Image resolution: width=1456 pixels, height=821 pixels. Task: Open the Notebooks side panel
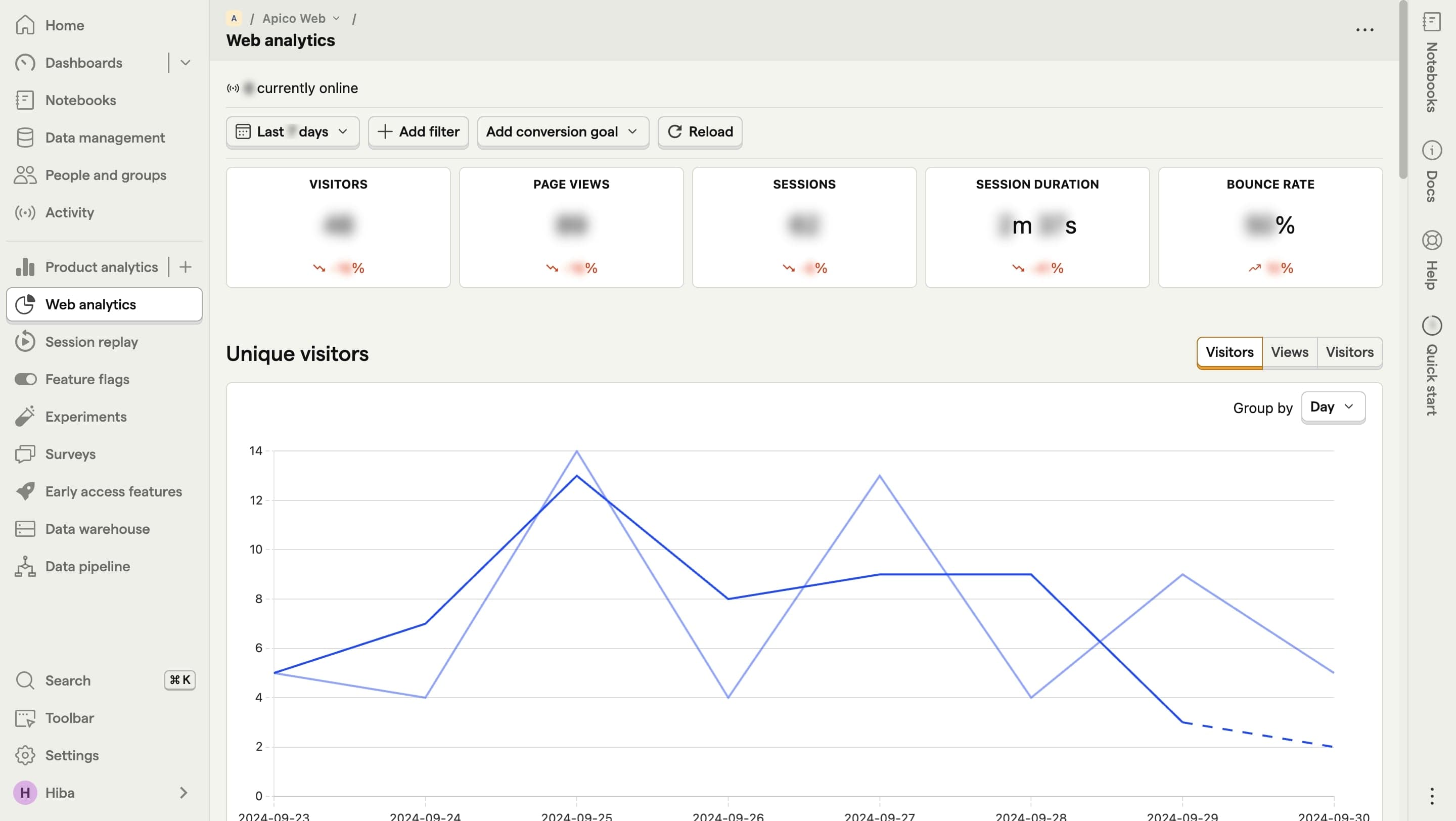tap(1431, 62)
